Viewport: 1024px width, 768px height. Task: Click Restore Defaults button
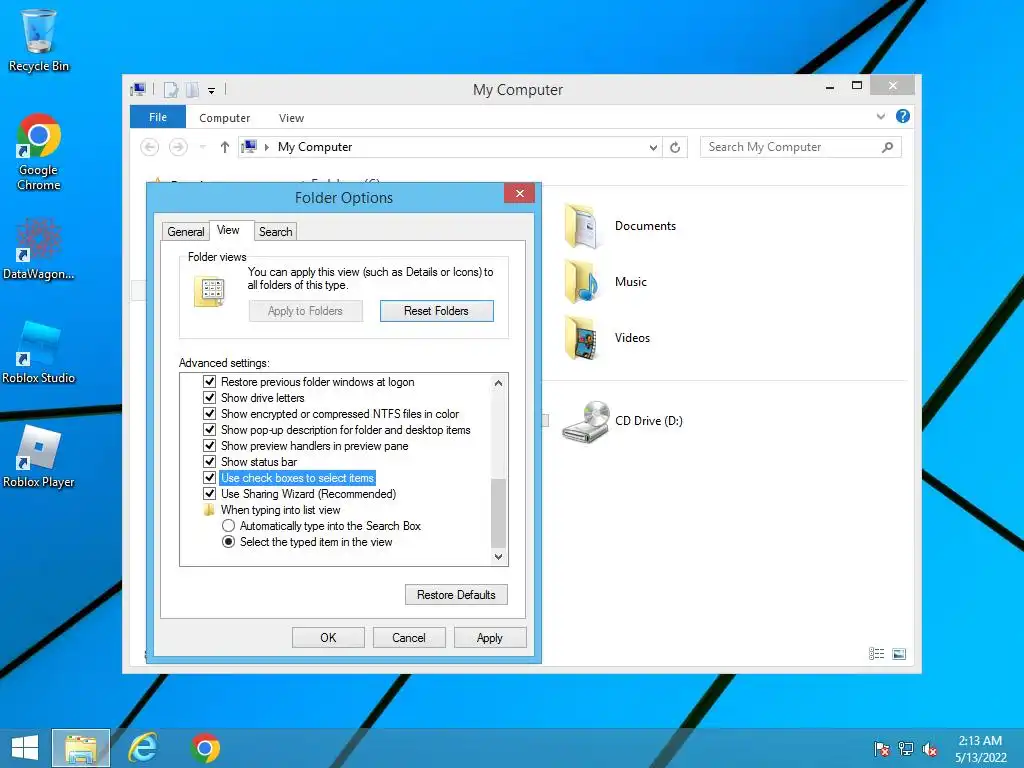456,595
